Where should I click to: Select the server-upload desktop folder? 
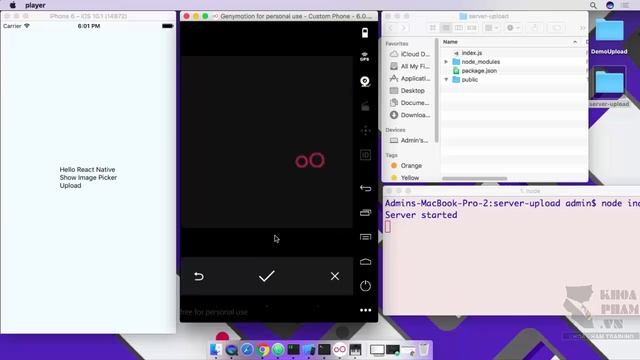coord(609,88)
